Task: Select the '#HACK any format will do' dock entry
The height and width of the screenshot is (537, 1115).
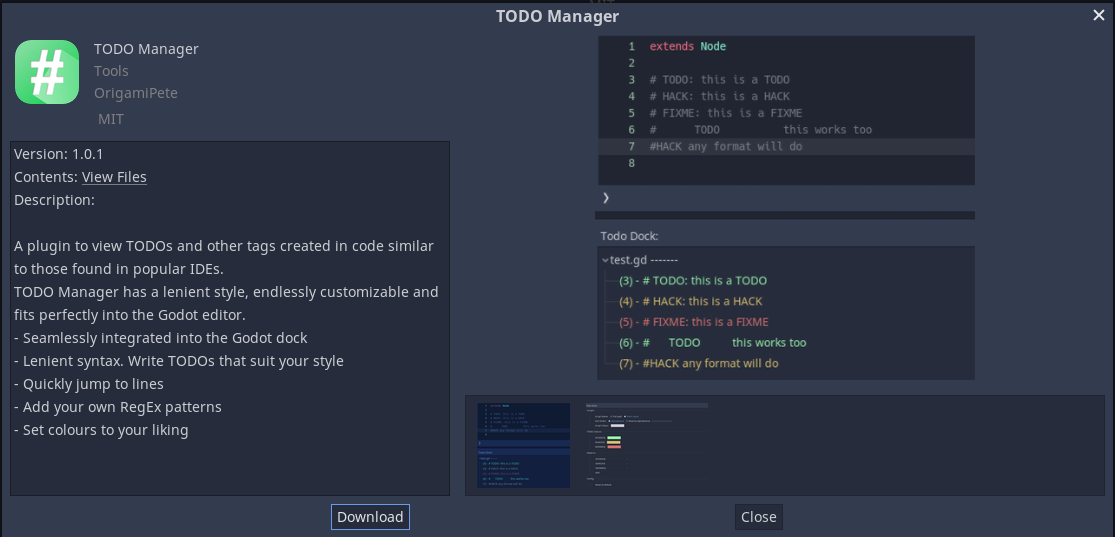Action: 698,363
